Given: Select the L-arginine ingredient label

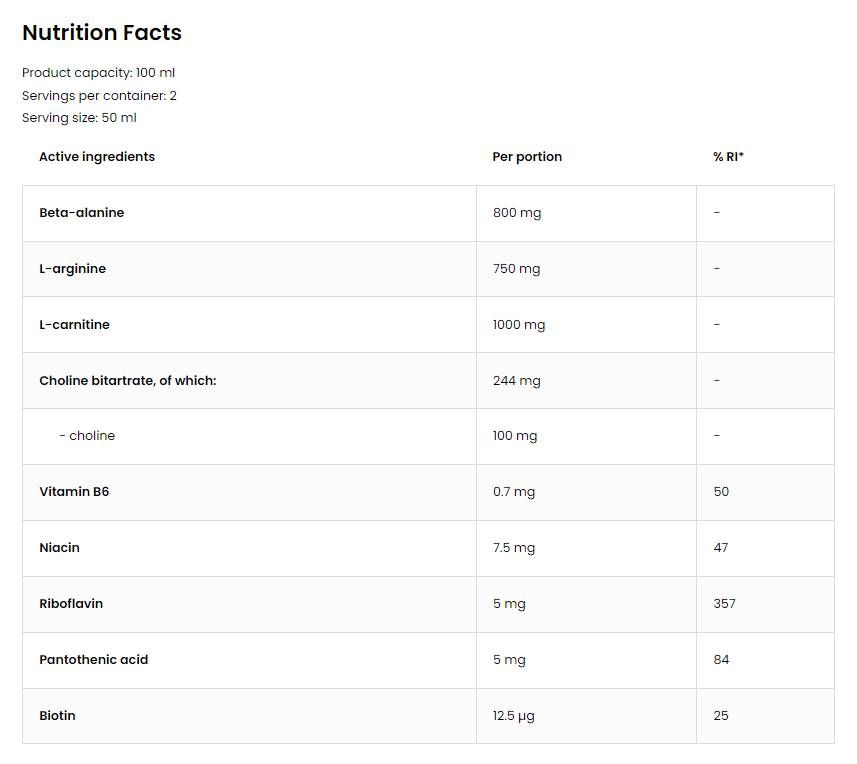Looking at the screenshot, I should (72, 268).
